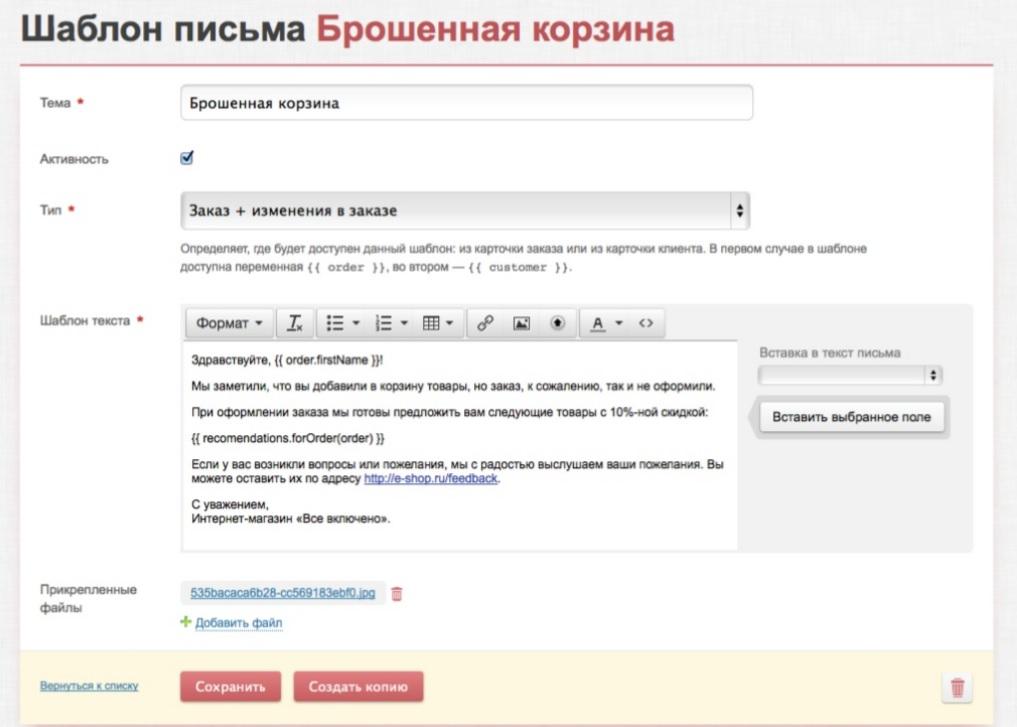Click the insert table icon
1017x727 pixels.
[x=431, y=323]
